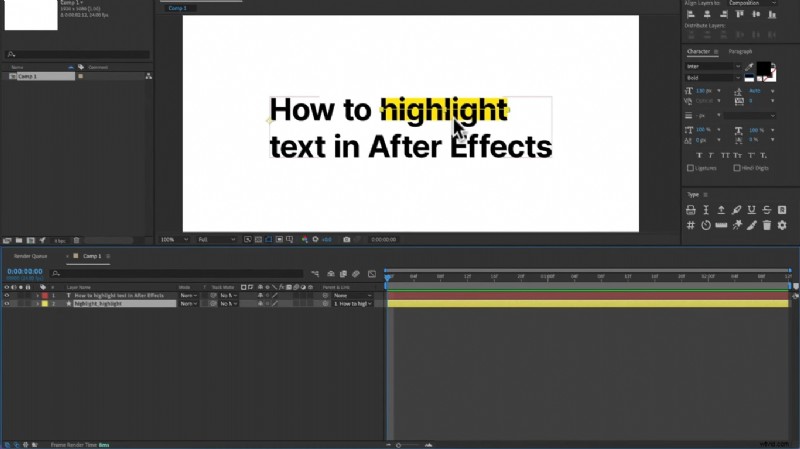The height and width of the screenshot is (449, 800).
Task: Open Align Layers to Composition dropdown
Action: click(x=752, y=3)
